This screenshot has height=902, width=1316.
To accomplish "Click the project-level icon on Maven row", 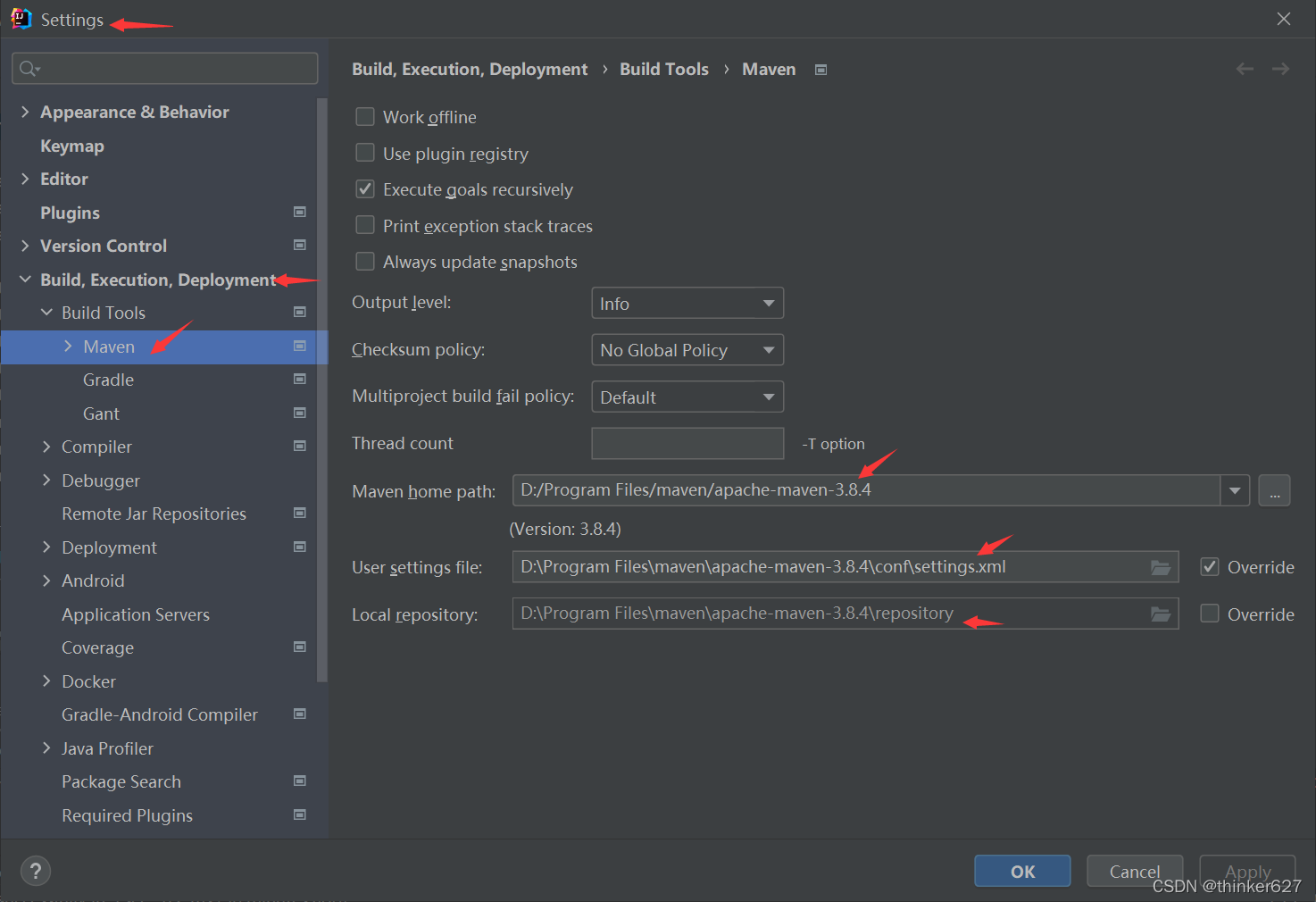I will [300, 346].
